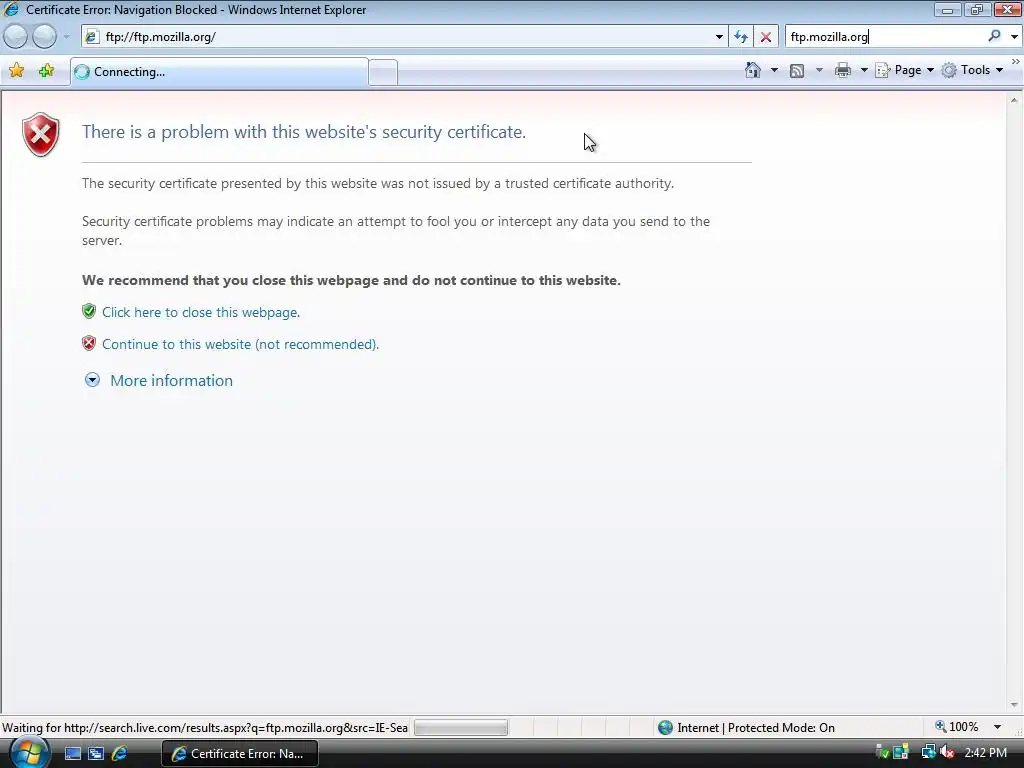Viewport: 1024px width, 768px height.
Task: Click the network tray icon
Action: 928,753
